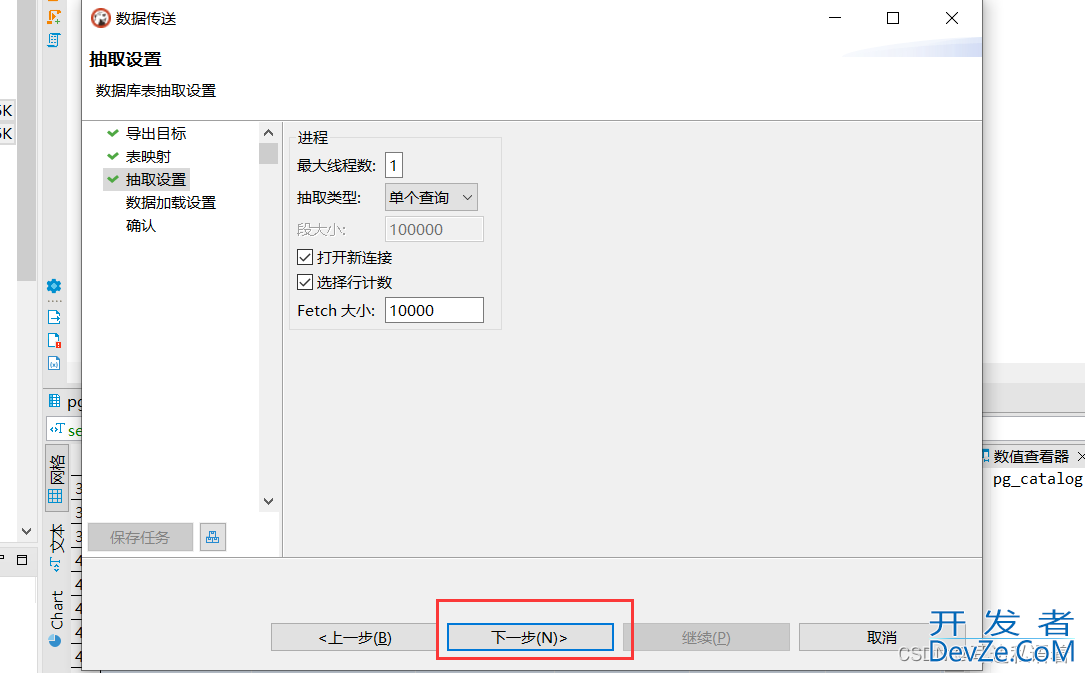Click the 上一步(B) button
The width and height of the screenshot is (1085, 673).
click(x=354, y=637)
